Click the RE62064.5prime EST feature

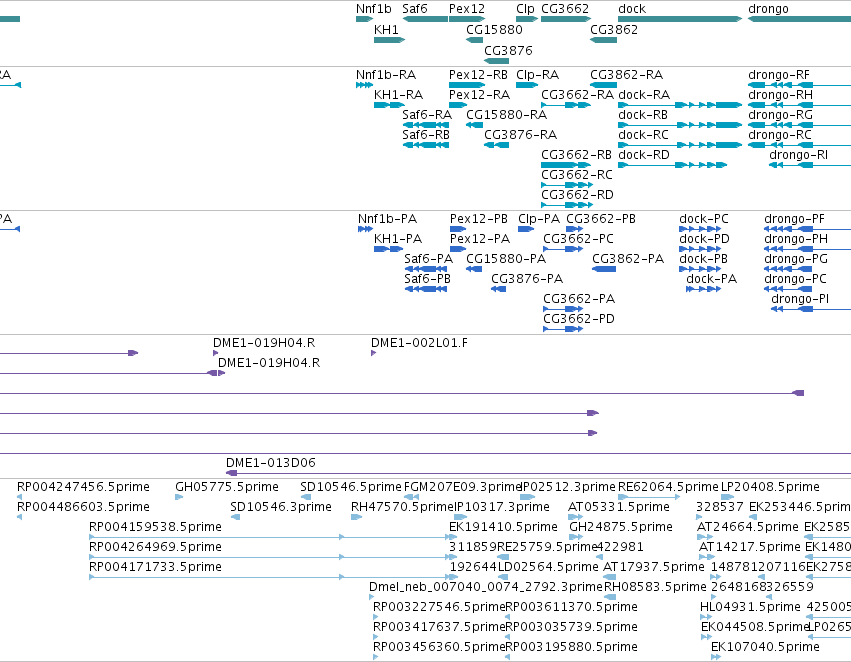click(649, 498)
